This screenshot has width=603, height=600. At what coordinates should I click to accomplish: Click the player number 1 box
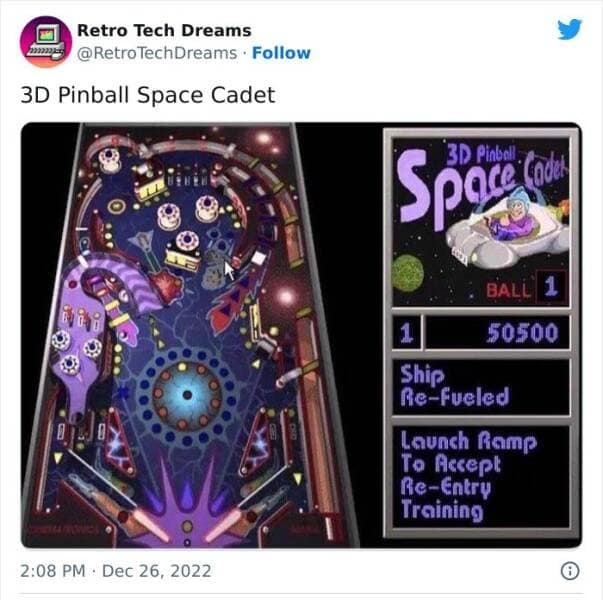[x=407, y=332]
